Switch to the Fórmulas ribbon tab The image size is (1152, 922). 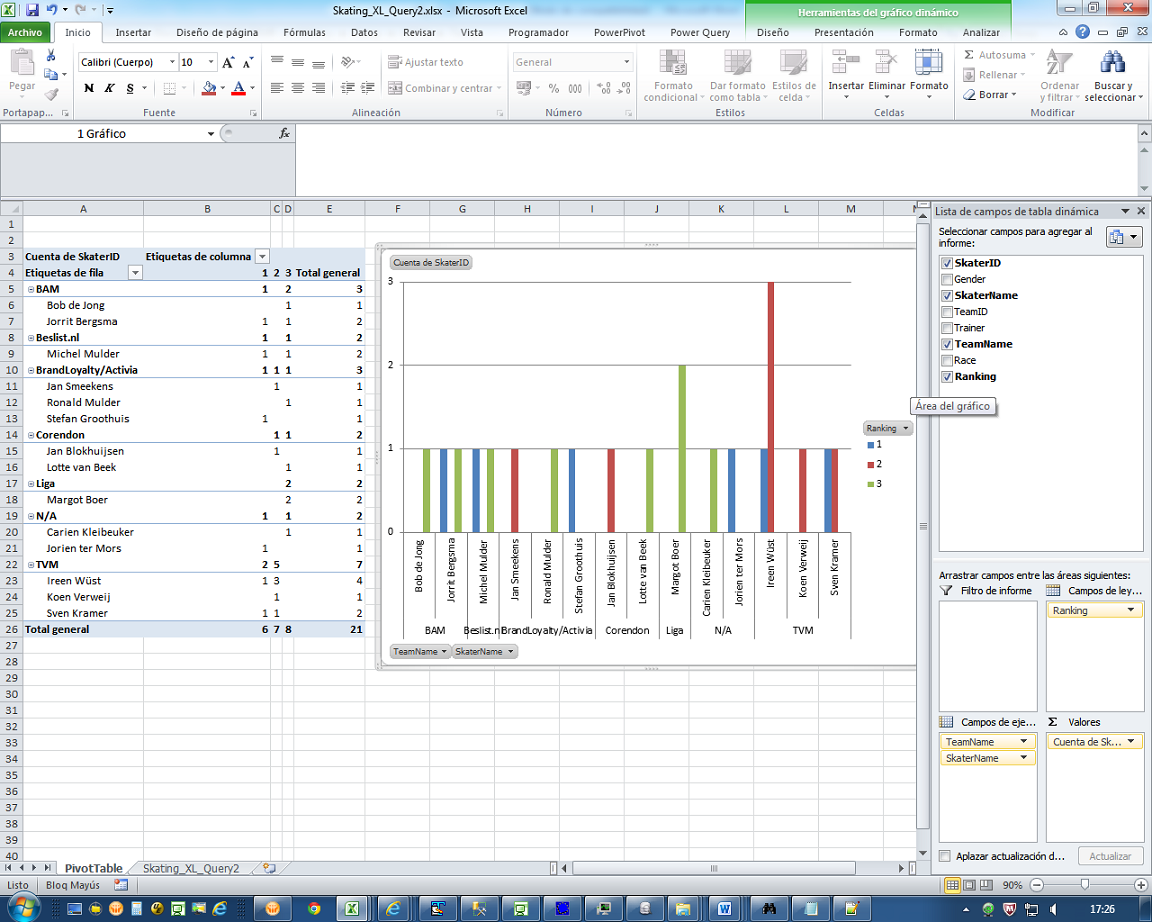click(304, 32)
